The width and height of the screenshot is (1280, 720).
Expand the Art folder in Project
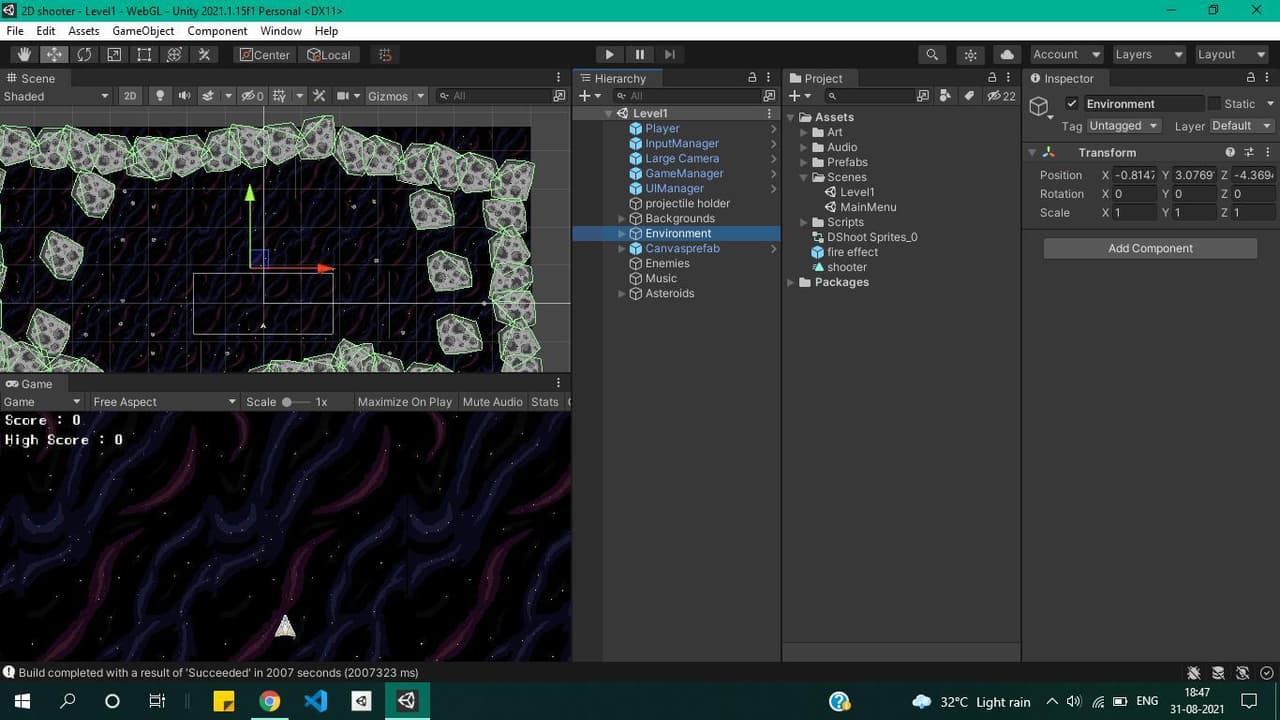(804, 132)
